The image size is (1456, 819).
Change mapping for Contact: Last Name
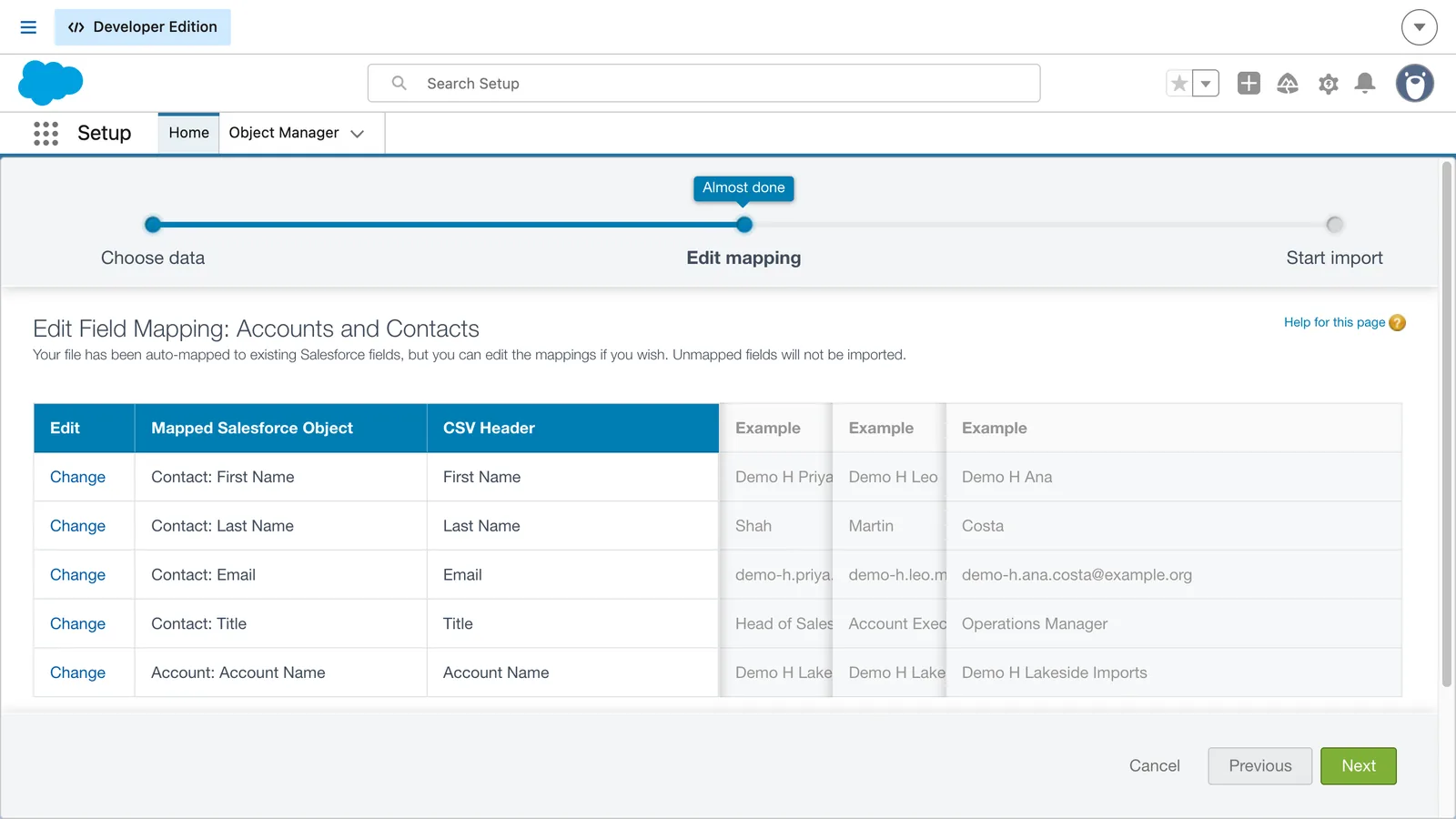tap(77, 526)
